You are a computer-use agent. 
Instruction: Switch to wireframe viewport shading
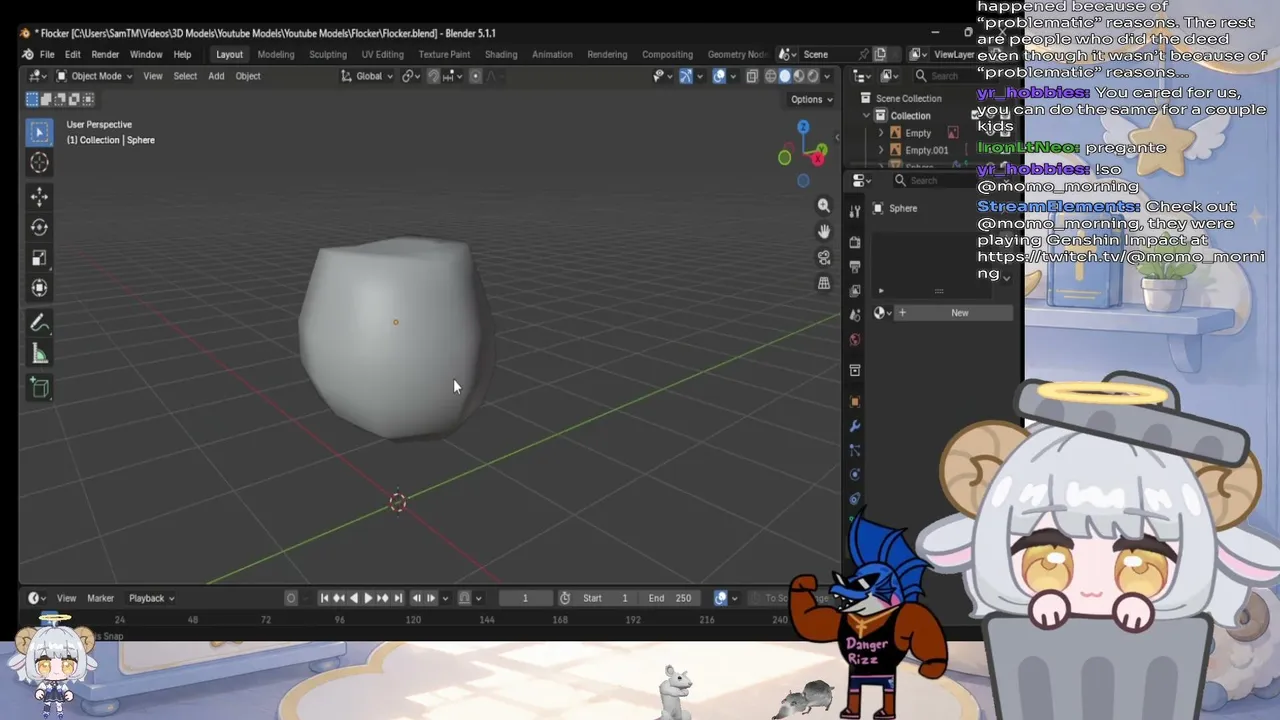click(771, 76)
